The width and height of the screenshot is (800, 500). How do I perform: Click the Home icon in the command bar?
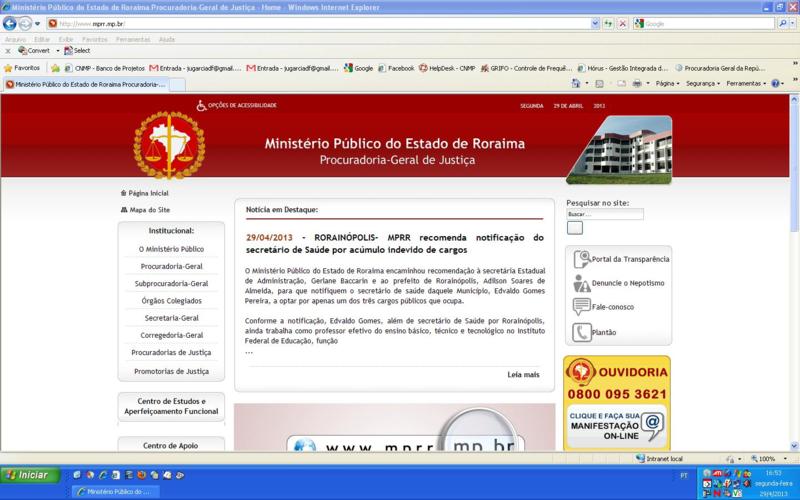click(x=576, y=83)
